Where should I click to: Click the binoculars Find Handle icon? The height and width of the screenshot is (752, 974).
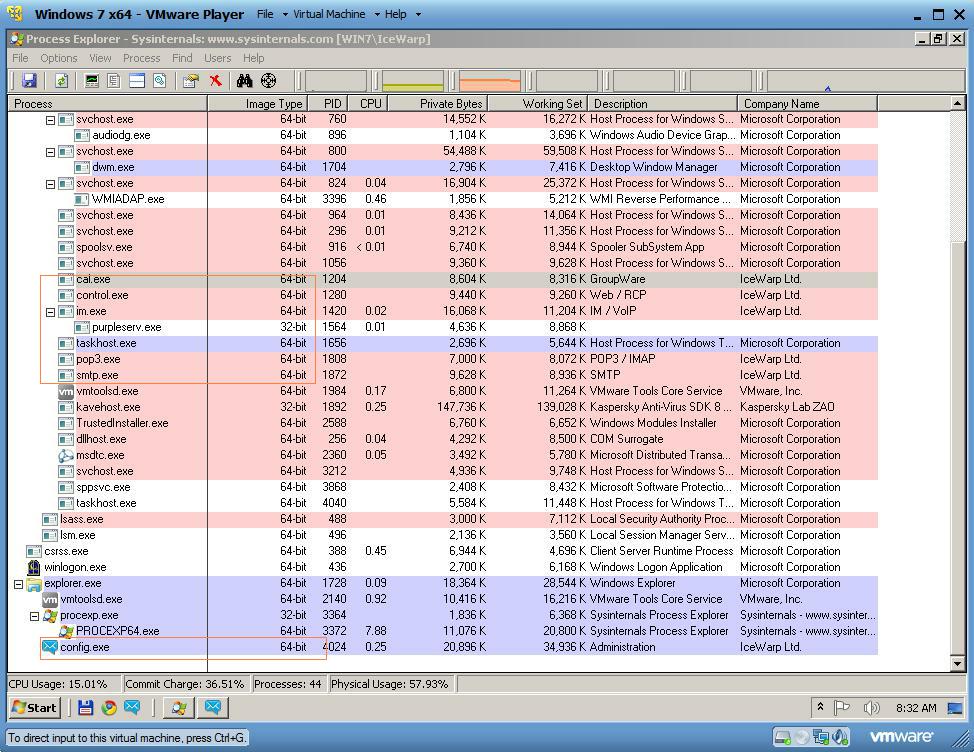[245, 81]
